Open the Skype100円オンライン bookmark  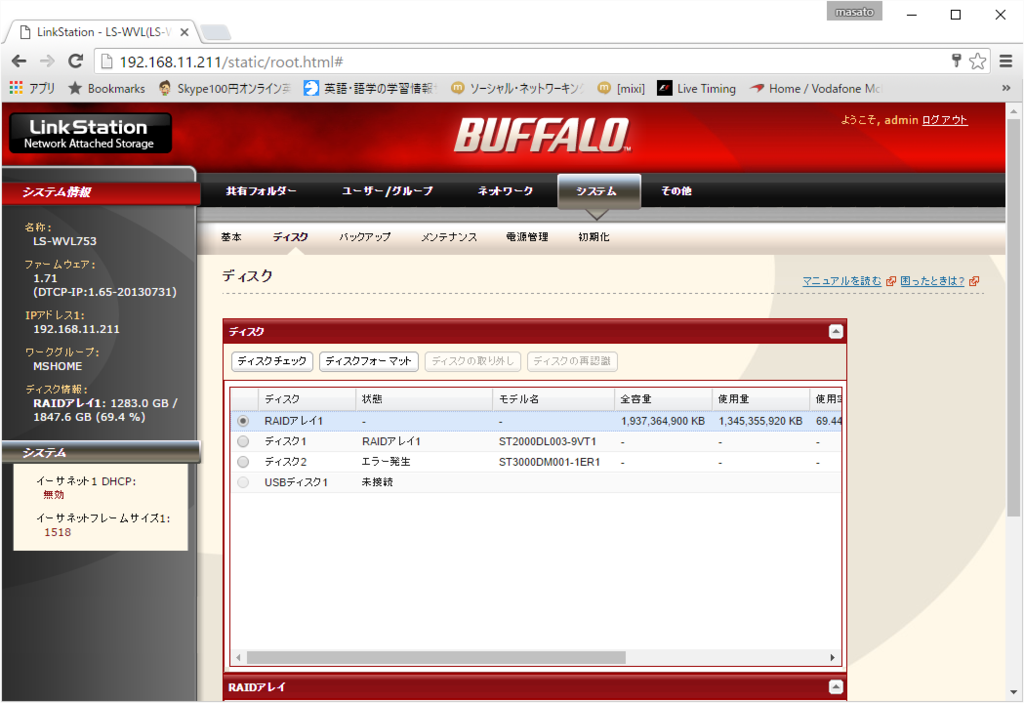[x=225, y=88]
